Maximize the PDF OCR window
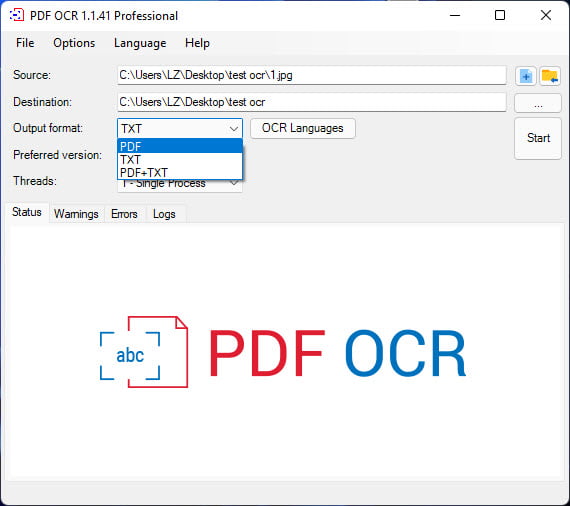 tap(500, 15)
